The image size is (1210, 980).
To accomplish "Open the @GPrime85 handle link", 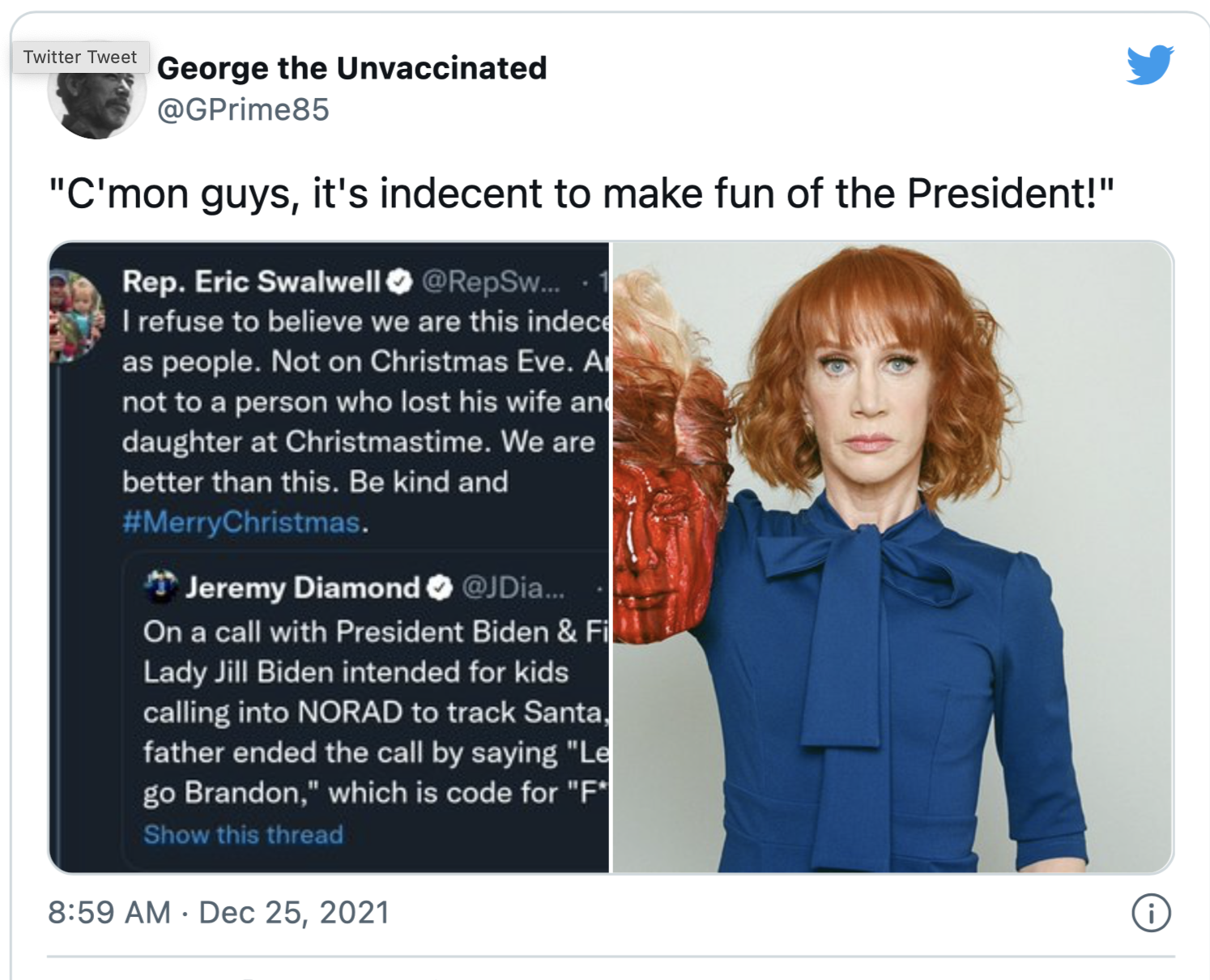I will pyautogui.click(x=244, y=109).
